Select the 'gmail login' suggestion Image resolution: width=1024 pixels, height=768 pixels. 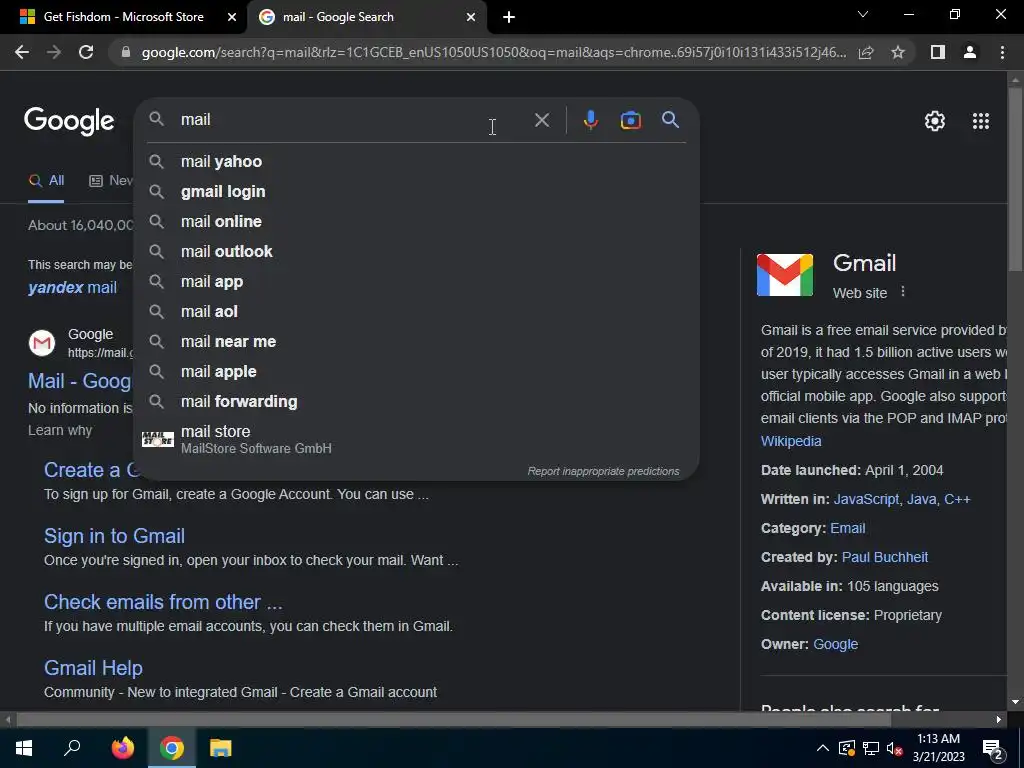pos(416,191)
